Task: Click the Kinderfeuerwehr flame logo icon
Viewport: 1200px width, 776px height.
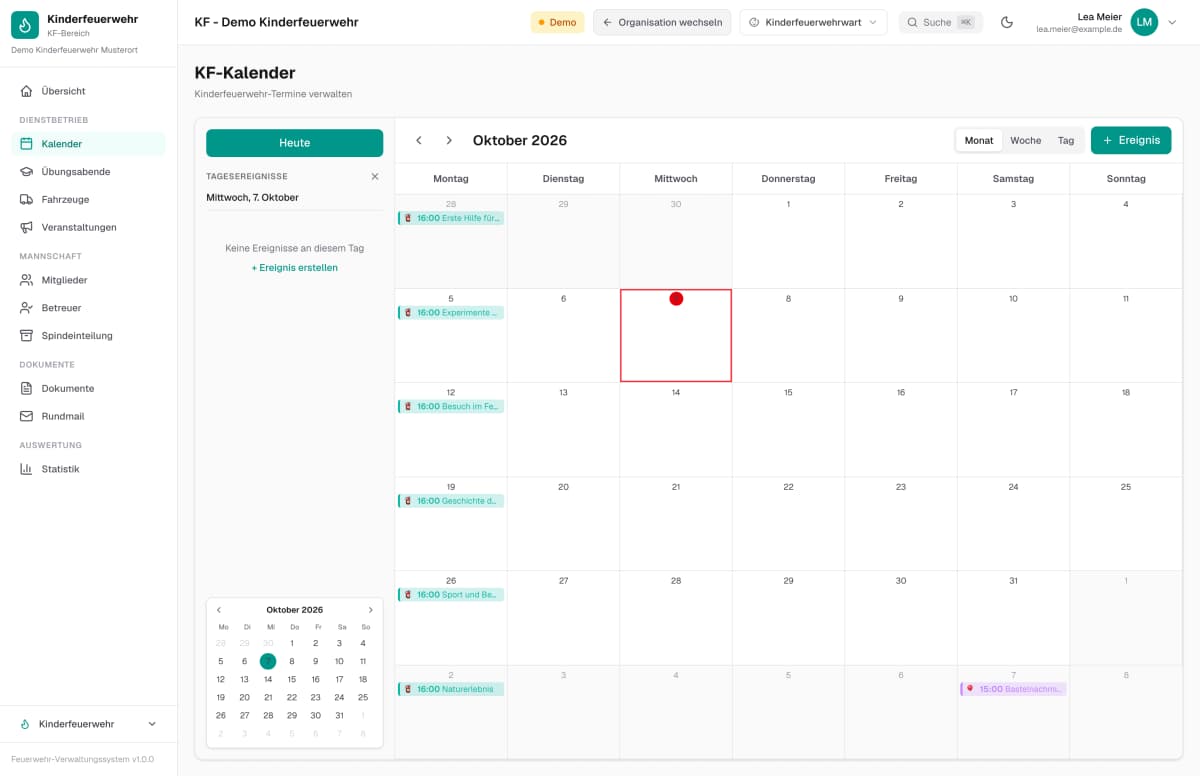Action: [25, 25]
